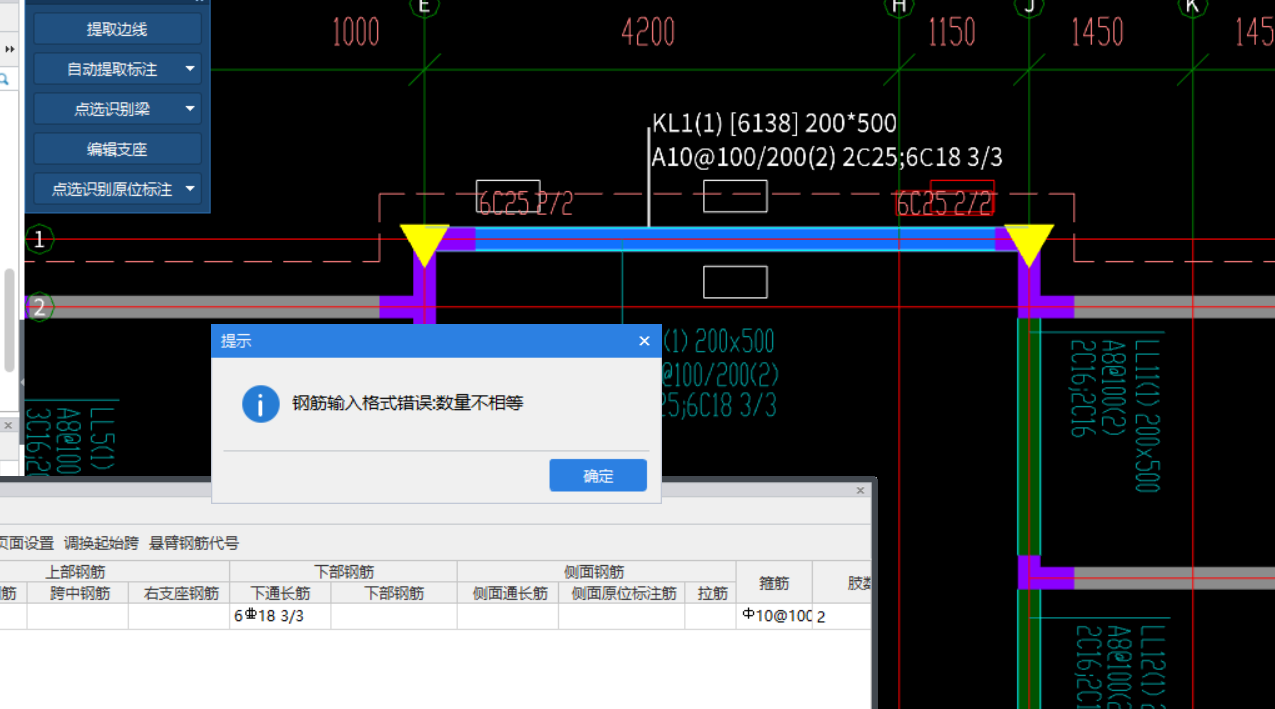The width and height of the screenshot is (1275, 709).
Task: Click the empty 侧面通长筋 cell
Action: 508,616
